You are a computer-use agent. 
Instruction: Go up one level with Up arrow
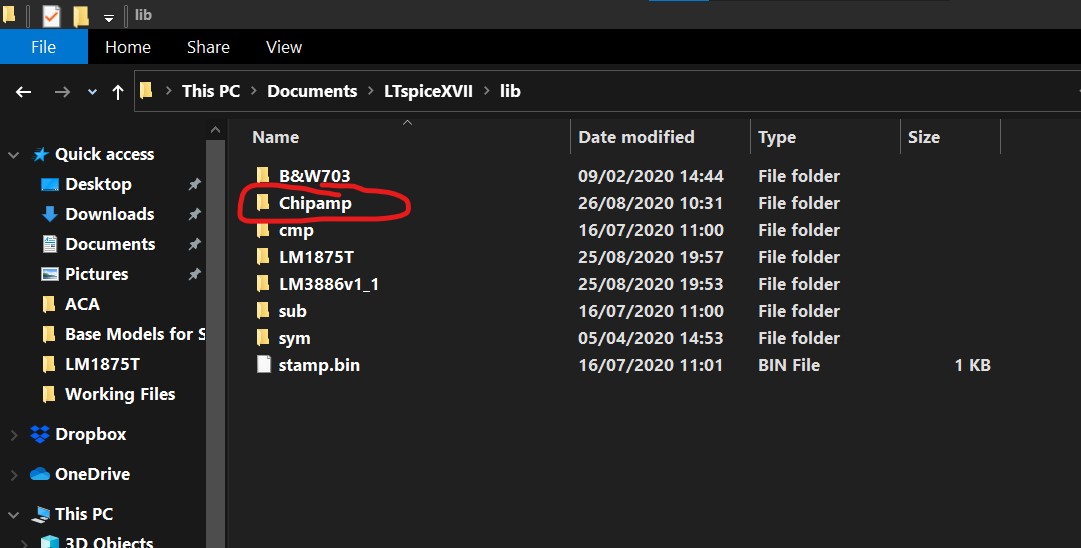118,91
